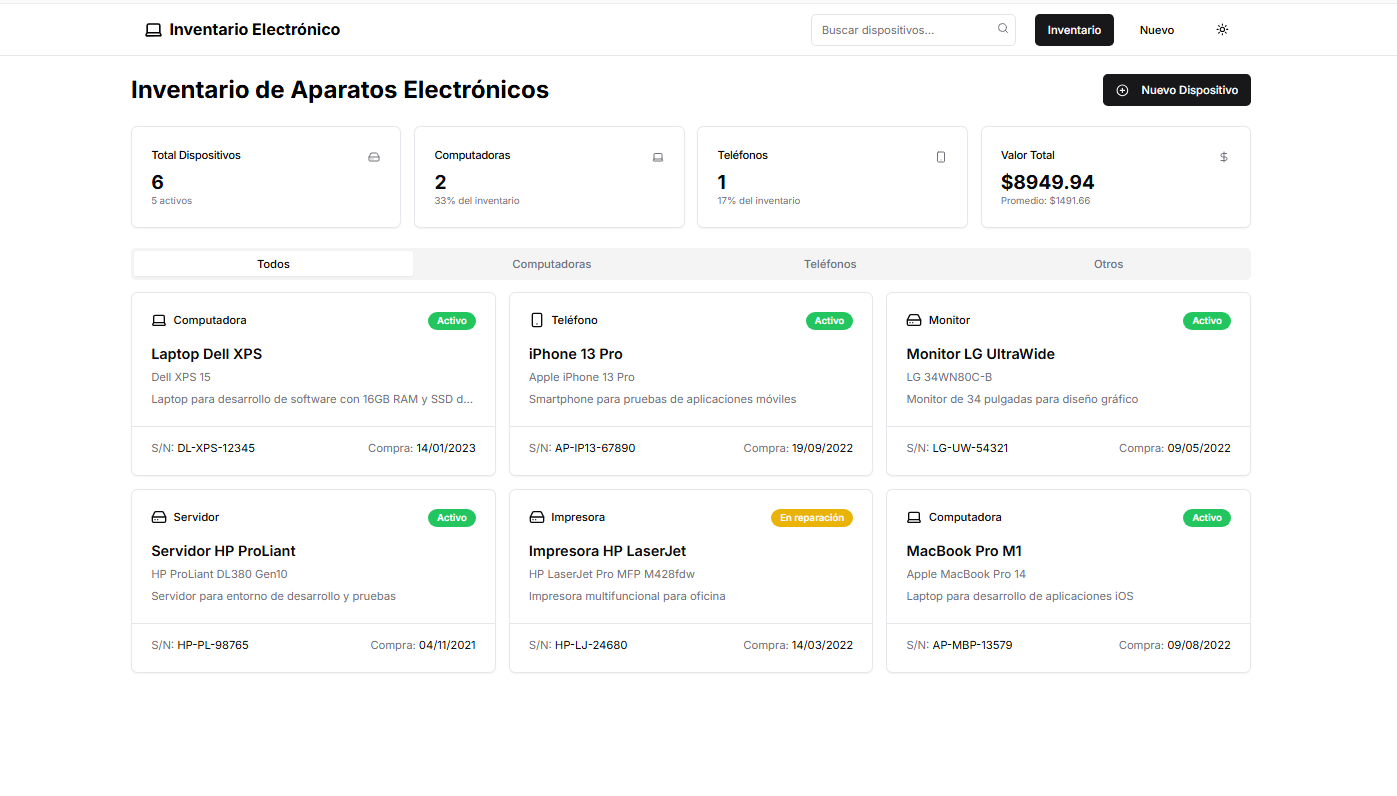
Task: Click the plus icon in Nuevo Dispositivo
Action: [1122, 90]
